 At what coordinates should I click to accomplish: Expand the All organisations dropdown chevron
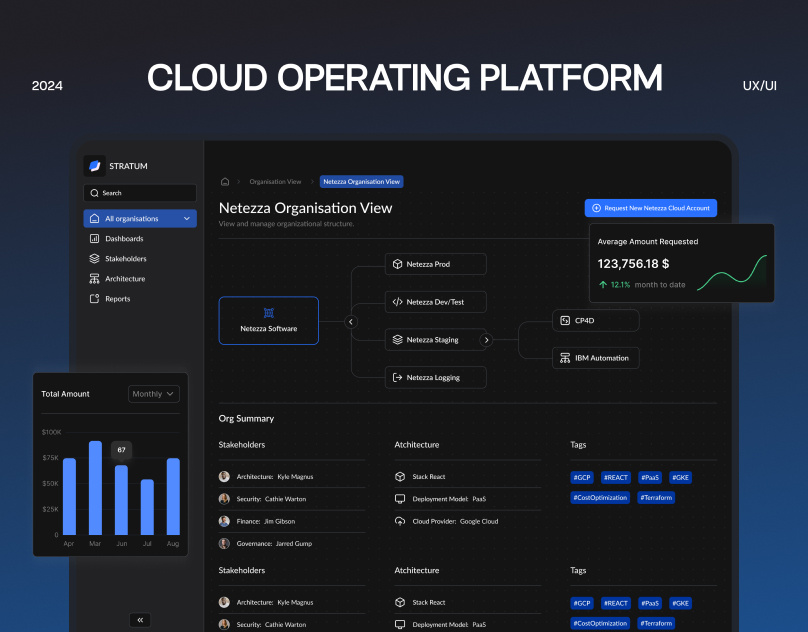coord(186,218)
